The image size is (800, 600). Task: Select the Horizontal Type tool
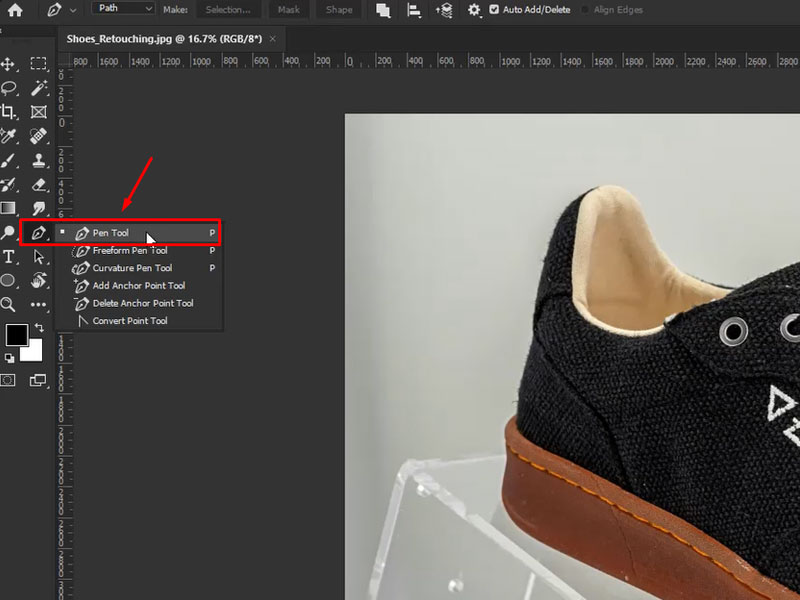pyautogui.click(x=12, y=257)
